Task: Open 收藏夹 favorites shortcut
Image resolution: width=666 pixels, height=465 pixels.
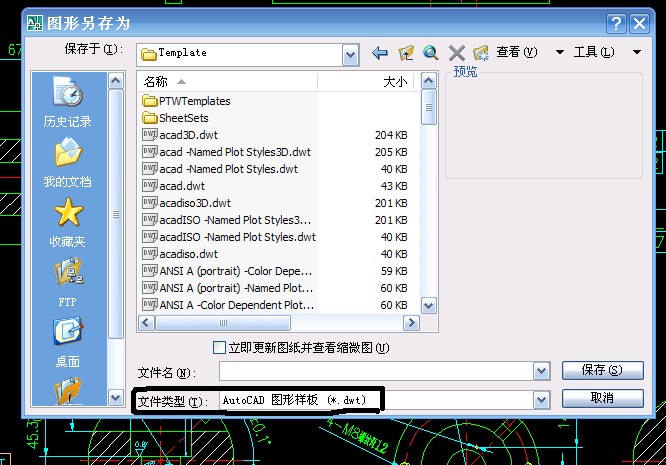Action: (x=68, y=223)
